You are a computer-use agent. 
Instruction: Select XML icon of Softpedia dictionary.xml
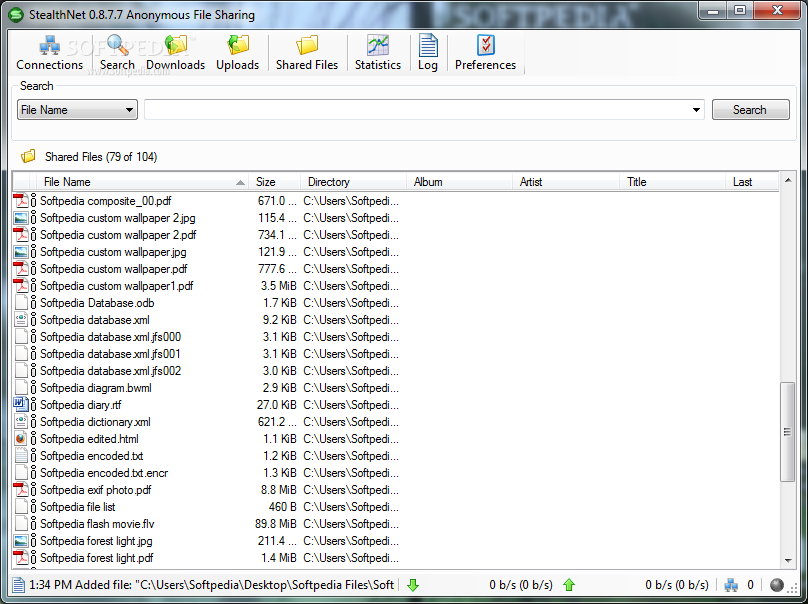point(21,422)
